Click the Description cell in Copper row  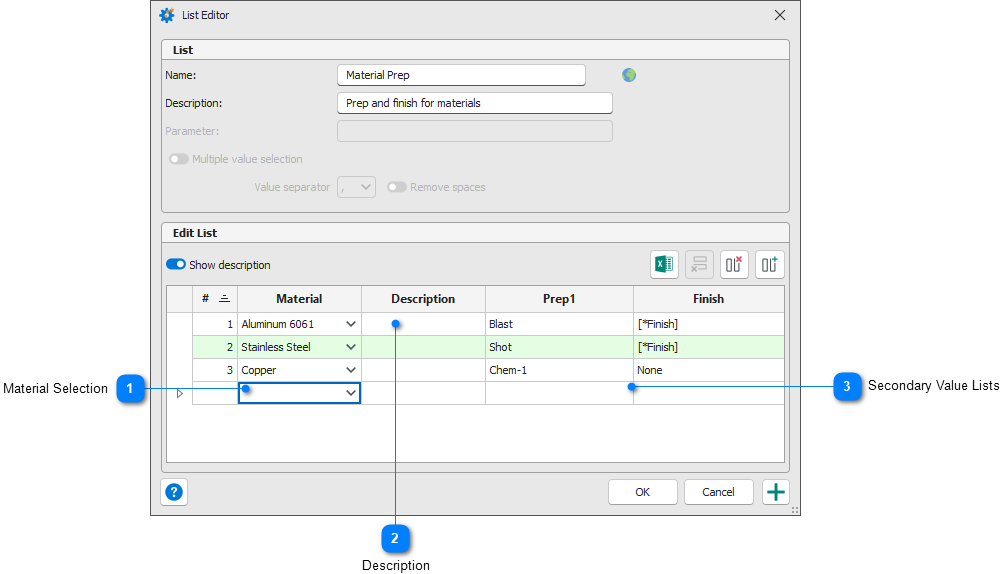tap(423, 370)
